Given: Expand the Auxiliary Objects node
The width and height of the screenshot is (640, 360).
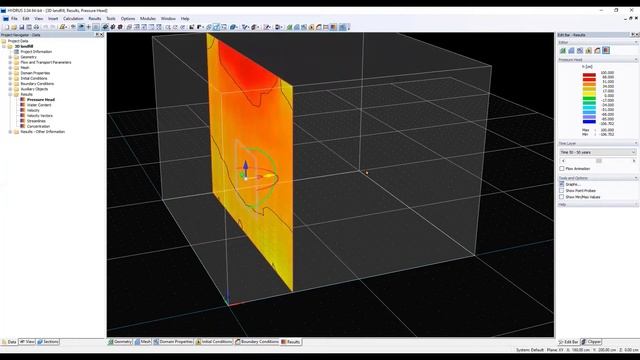Looking at the screenshot, I should pos(10,89).
